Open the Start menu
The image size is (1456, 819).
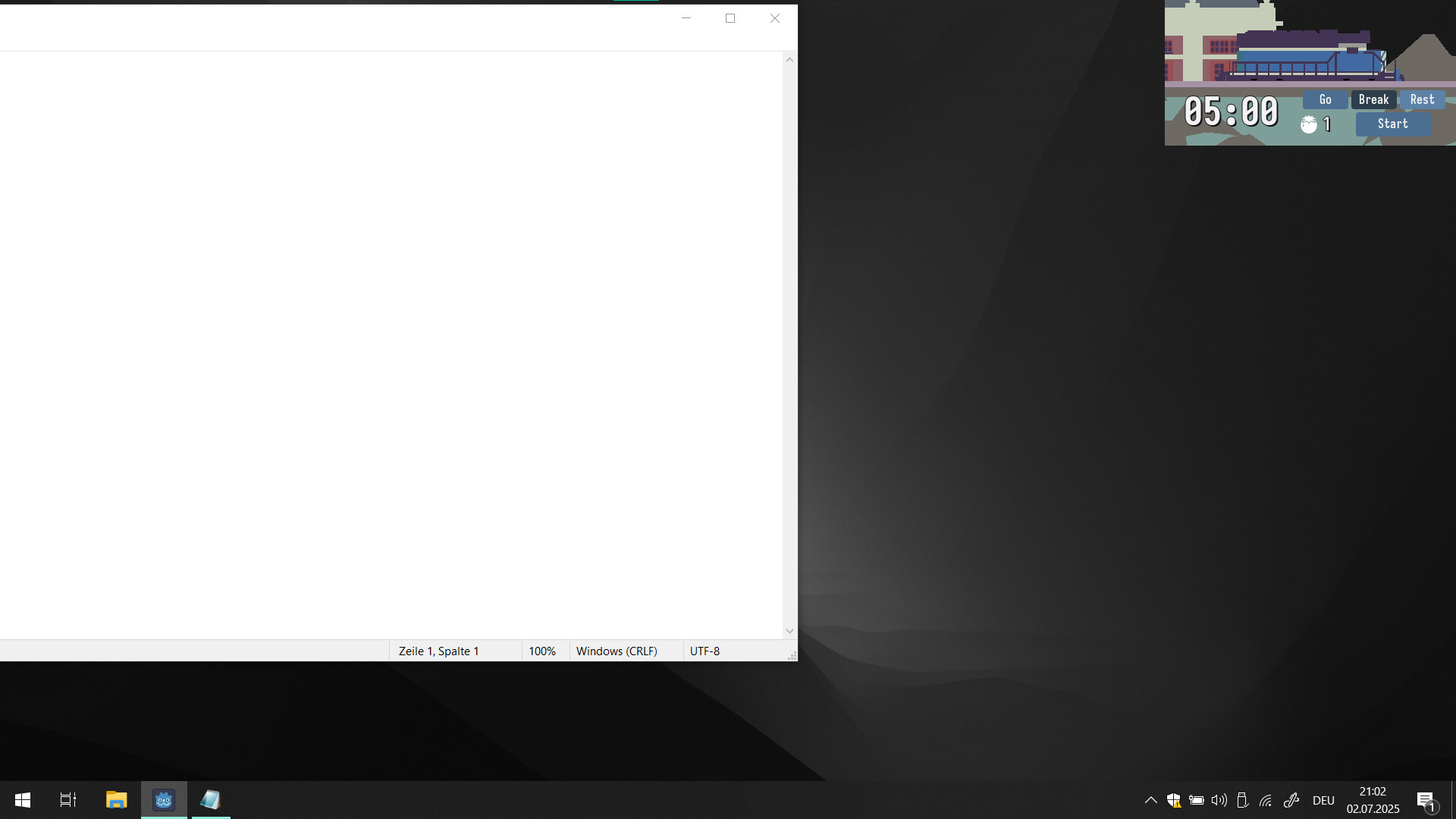pyautogui.click(x=22, y=800)
